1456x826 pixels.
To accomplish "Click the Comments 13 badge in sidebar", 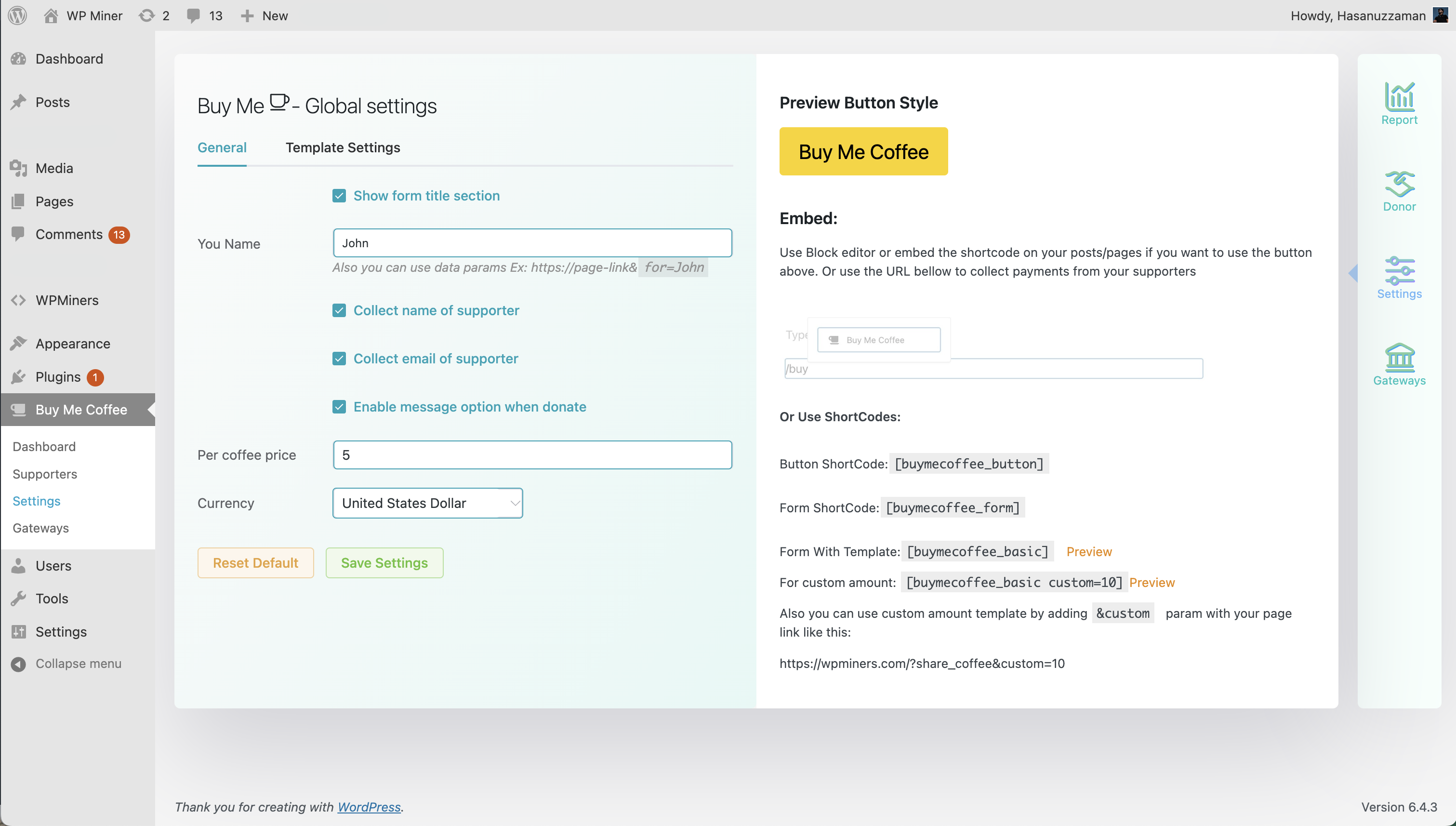I will pyautogui.click(x=119, y=235).
